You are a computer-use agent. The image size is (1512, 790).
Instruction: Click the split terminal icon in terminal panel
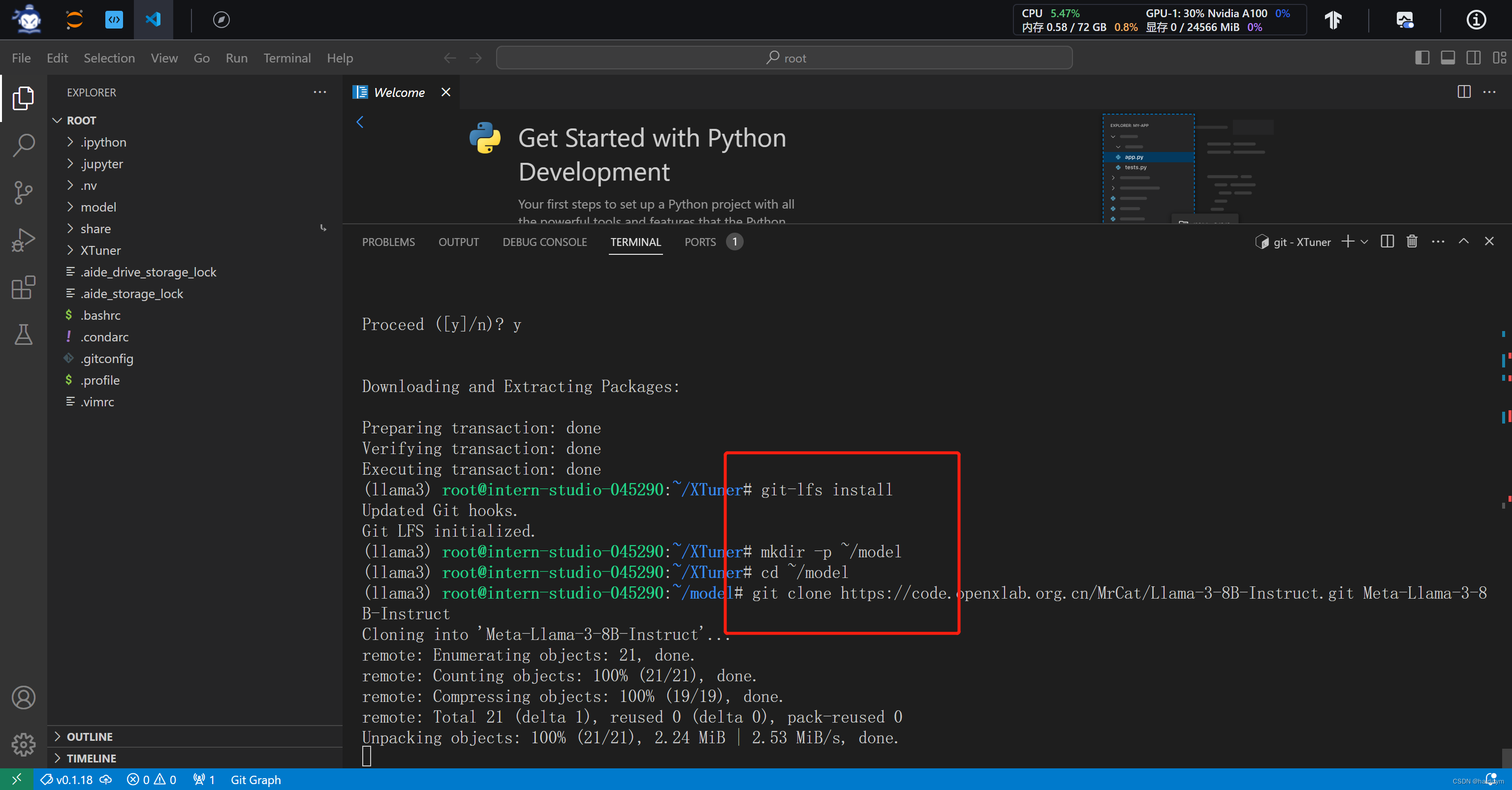click(1386, 241)
